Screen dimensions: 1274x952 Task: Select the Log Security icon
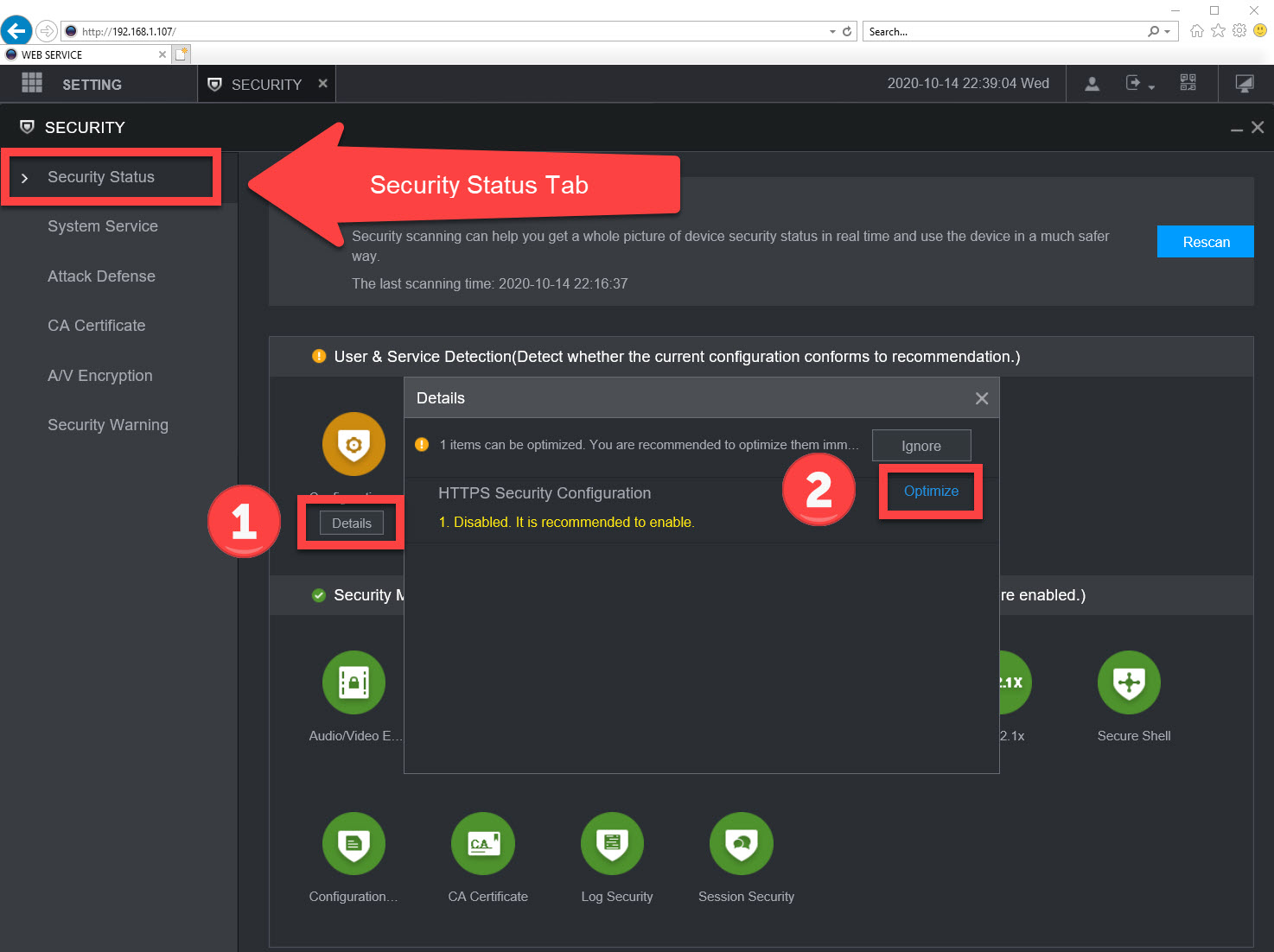point(612,843)
